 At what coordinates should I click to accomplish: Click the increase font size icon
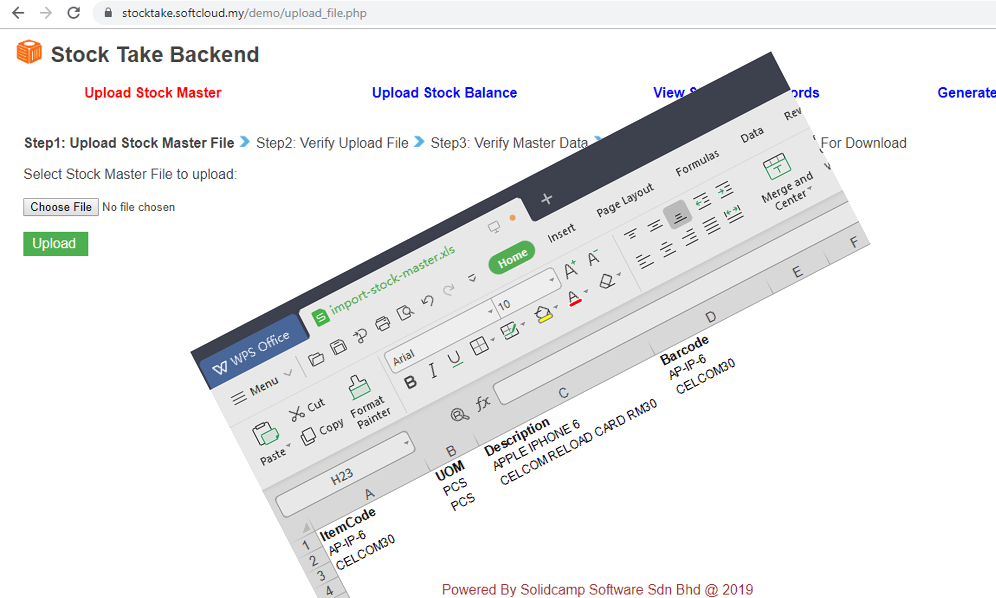coord(570,270)
